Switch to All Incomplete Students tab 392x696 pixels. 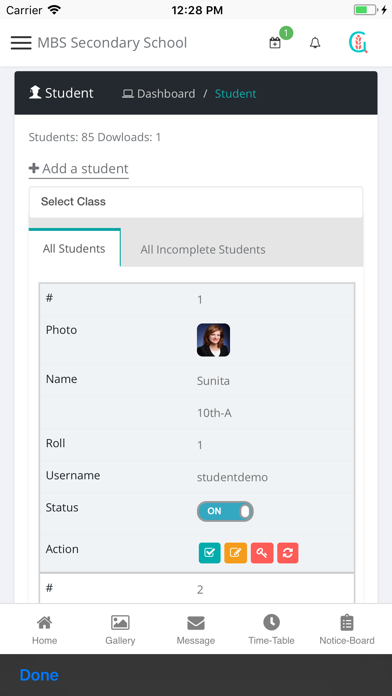[x=203, y=249]
